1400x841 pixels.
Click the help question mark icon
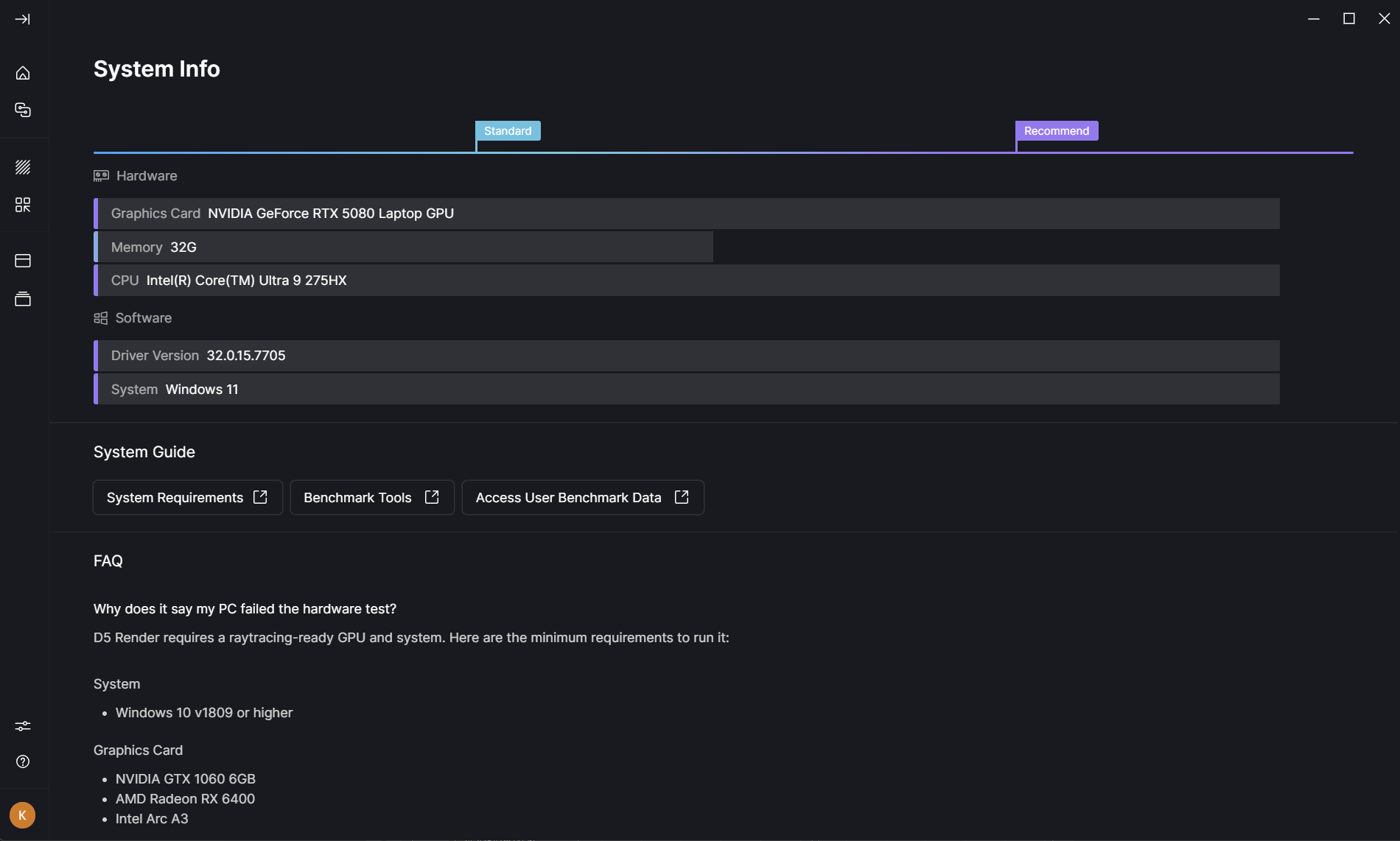coord(23,761)
